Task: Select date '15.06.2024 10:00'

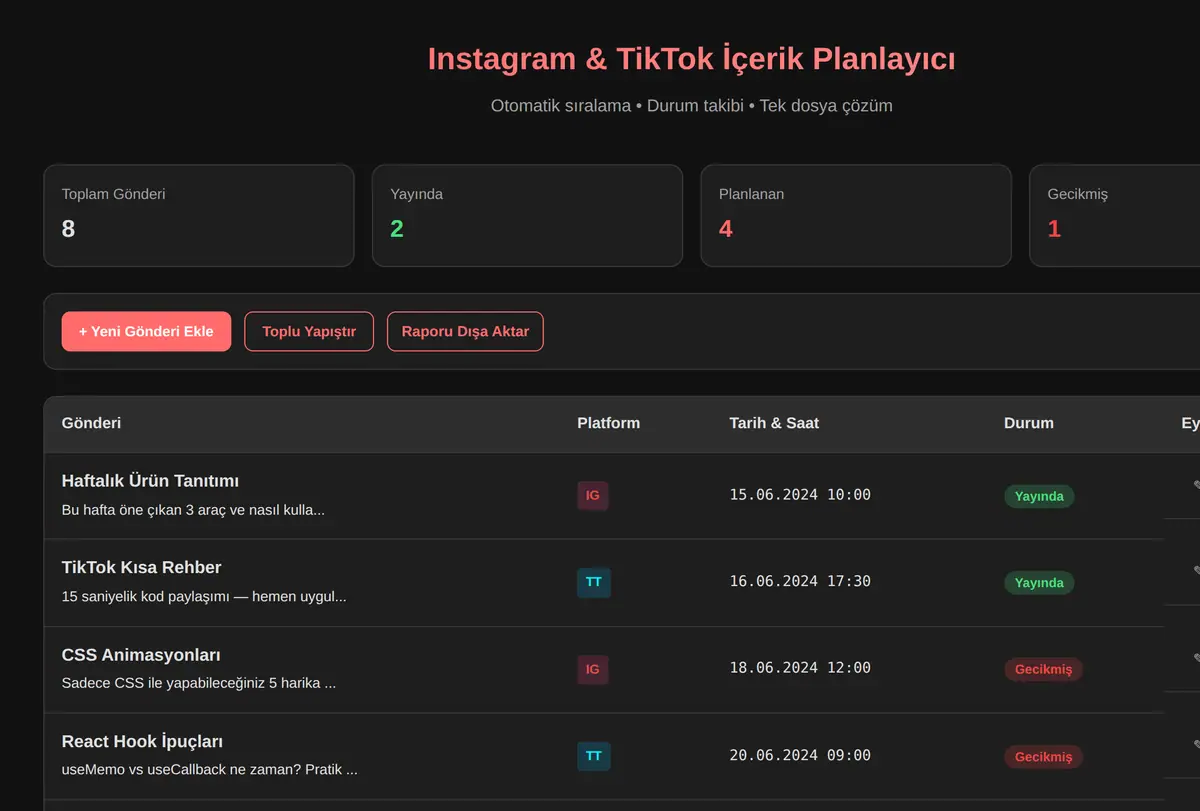Action: (x=800, y=495)
